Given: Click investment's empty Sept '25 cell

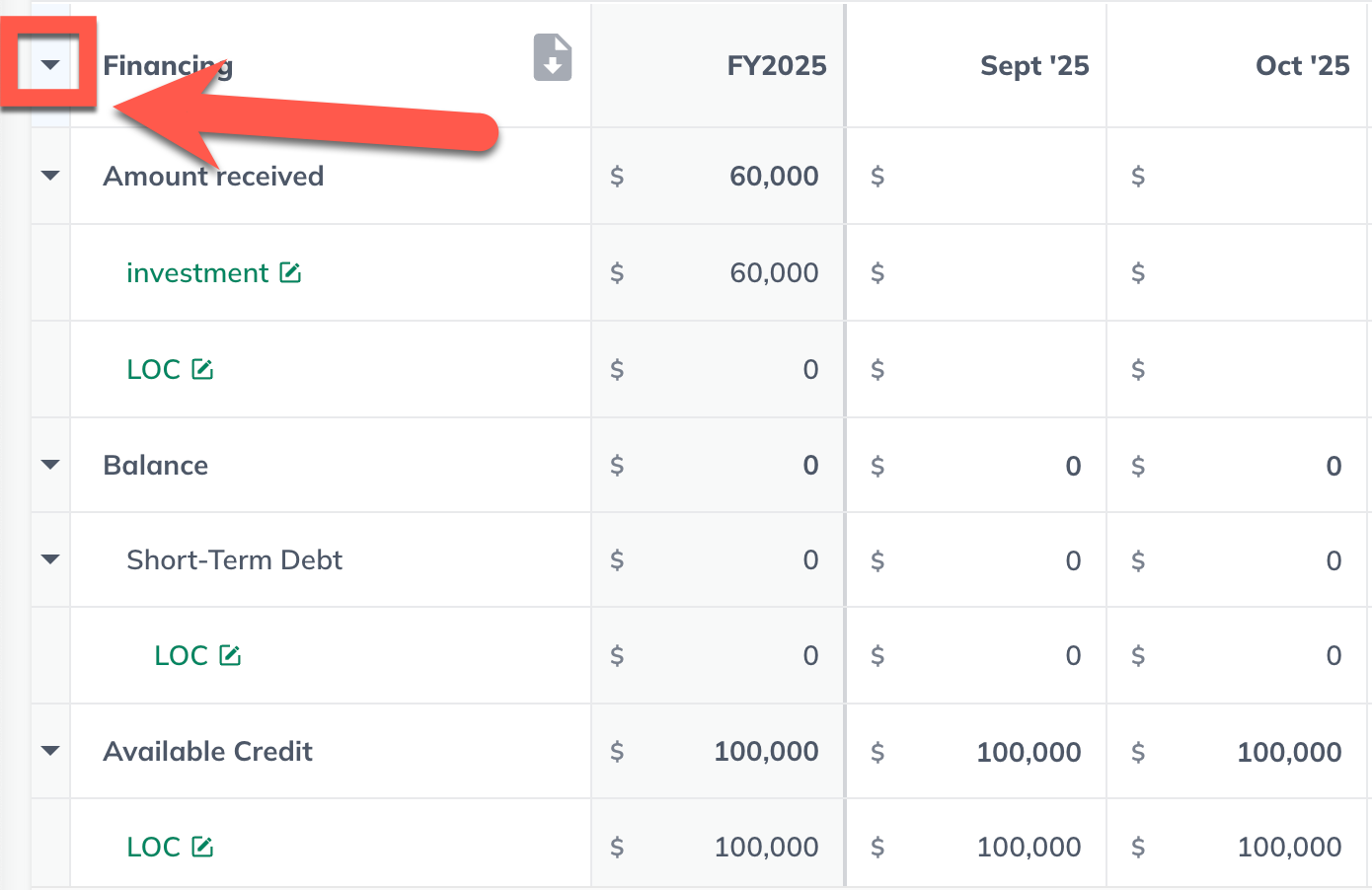Looking at the screenshot, I should coord(987,272).
